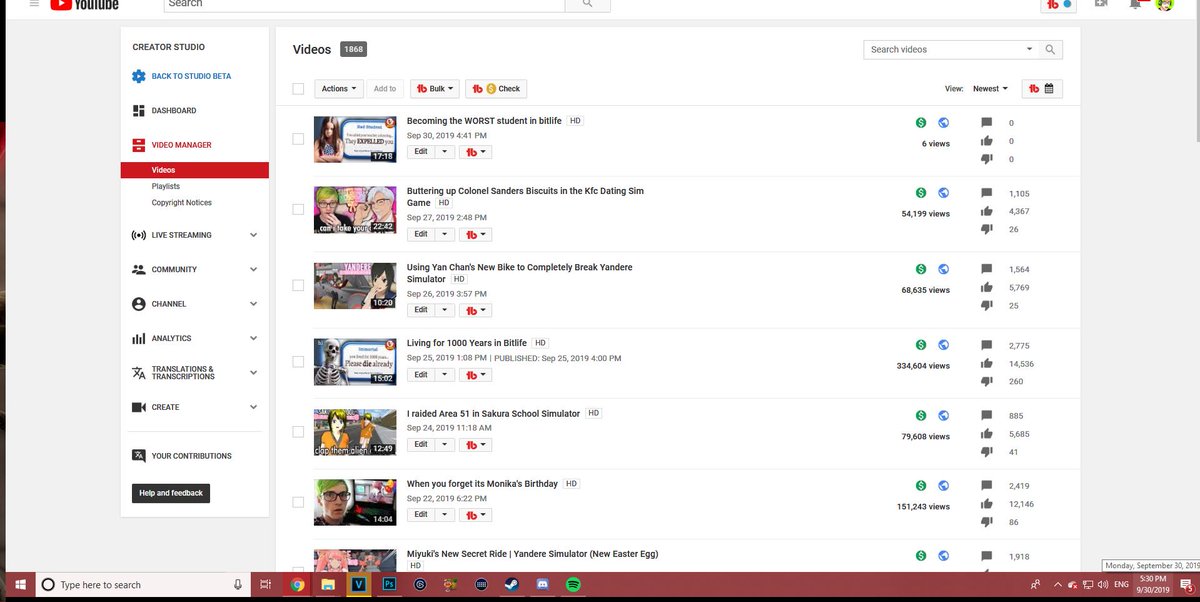This screenshot has width=1200, height=602.
Task: Open the Dashboard section
Action: click(174, 111)
